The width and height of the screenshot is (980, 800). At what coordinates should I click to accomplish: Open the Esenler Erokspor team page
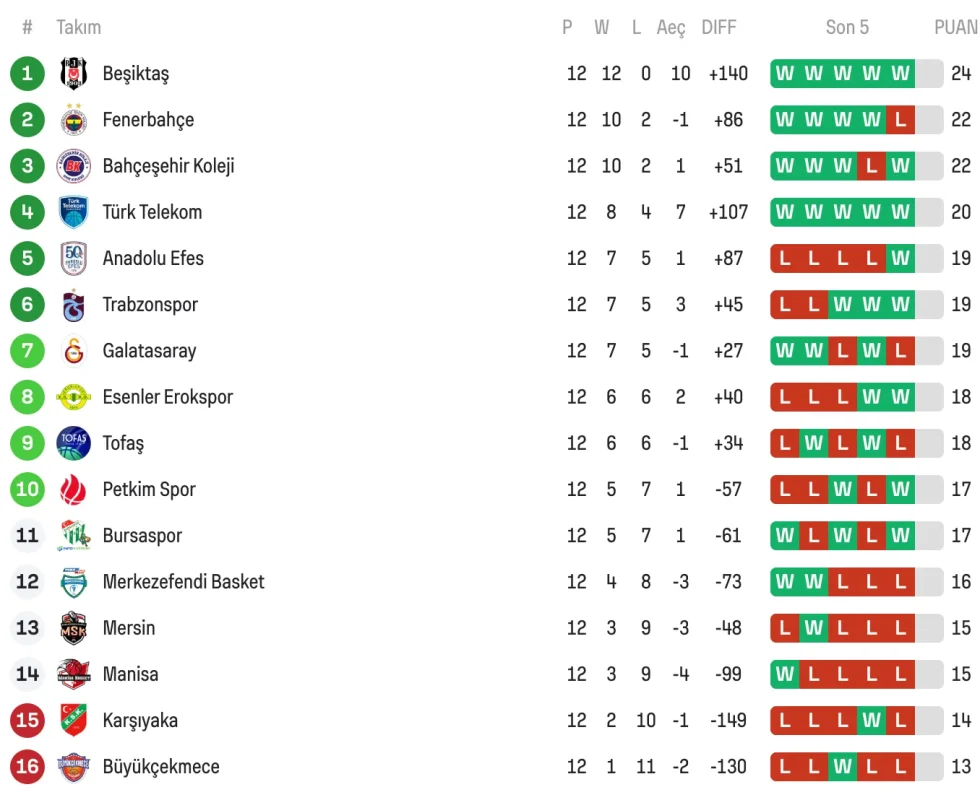point(167,397)
